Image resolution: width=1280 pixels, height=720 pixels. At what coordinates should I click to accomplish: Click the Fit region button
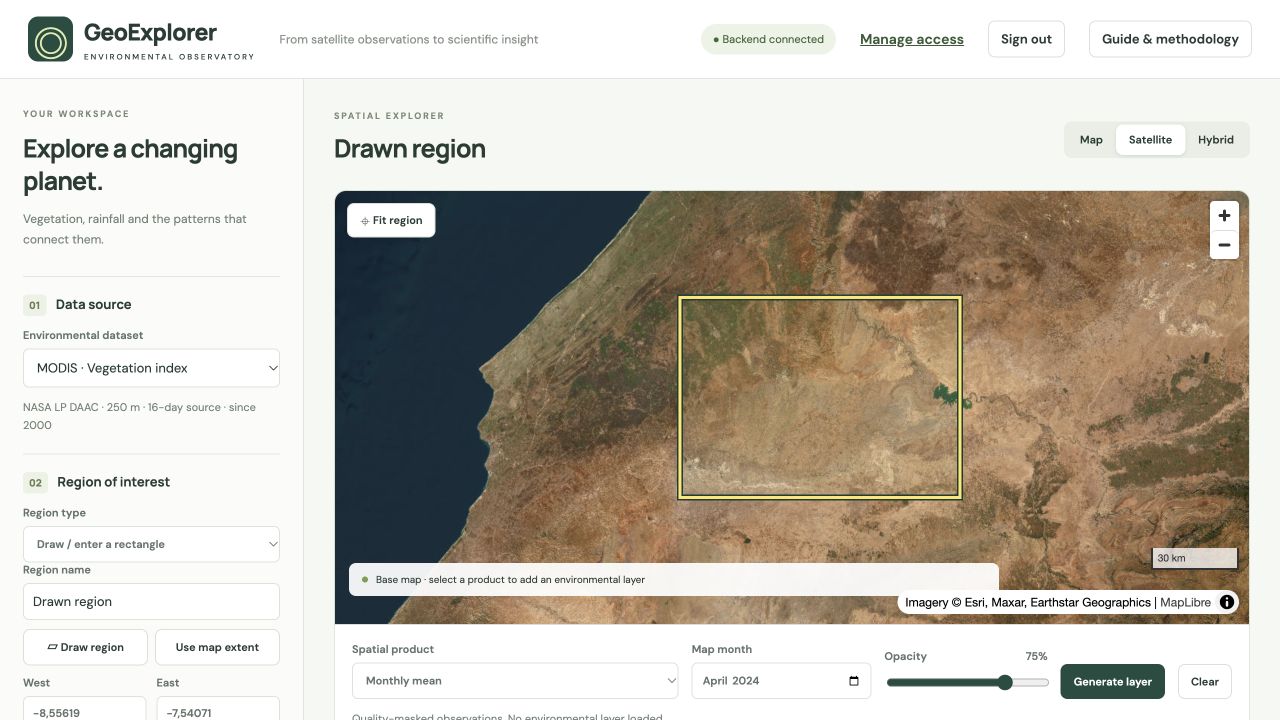[391, 220]
